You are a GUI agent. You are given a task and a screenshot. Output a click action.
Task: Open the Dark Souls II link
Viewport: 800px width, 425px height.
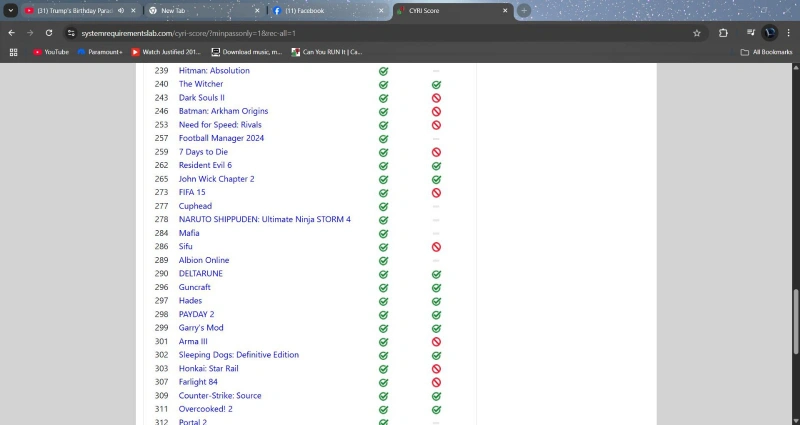(202, 97)
